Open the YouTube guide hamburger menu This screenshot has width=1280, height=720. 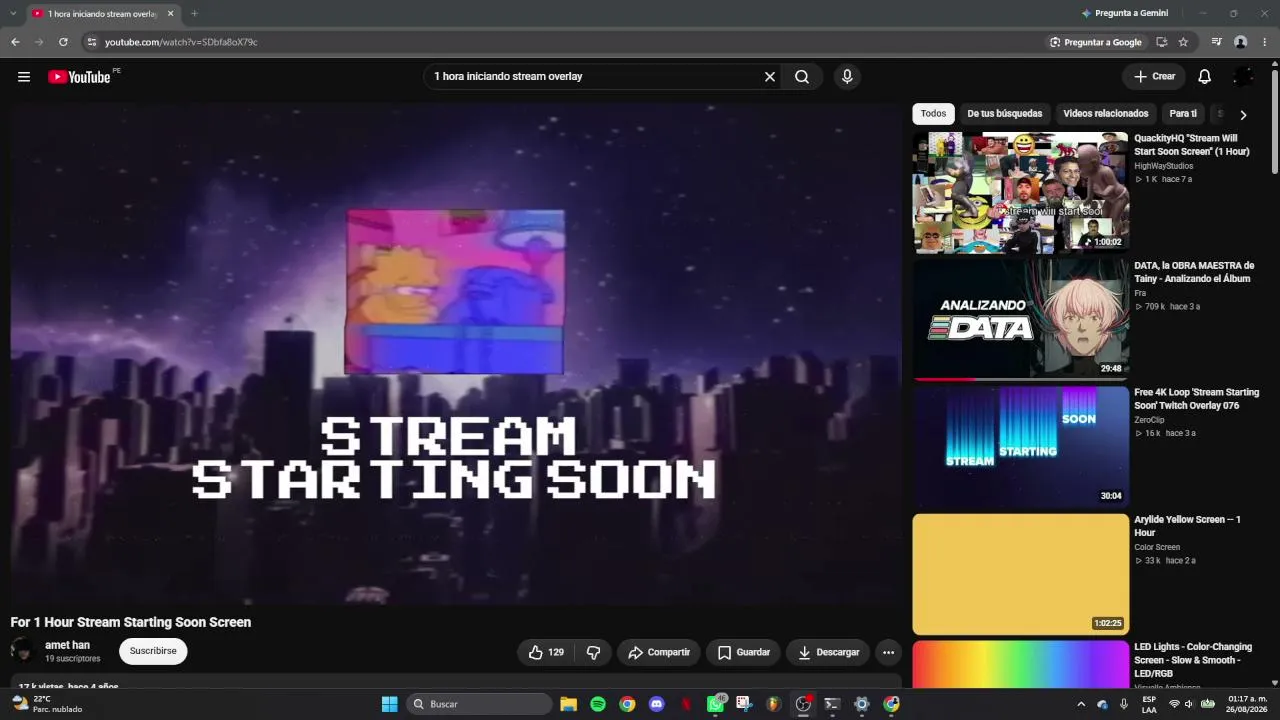[x=24, y=77]
